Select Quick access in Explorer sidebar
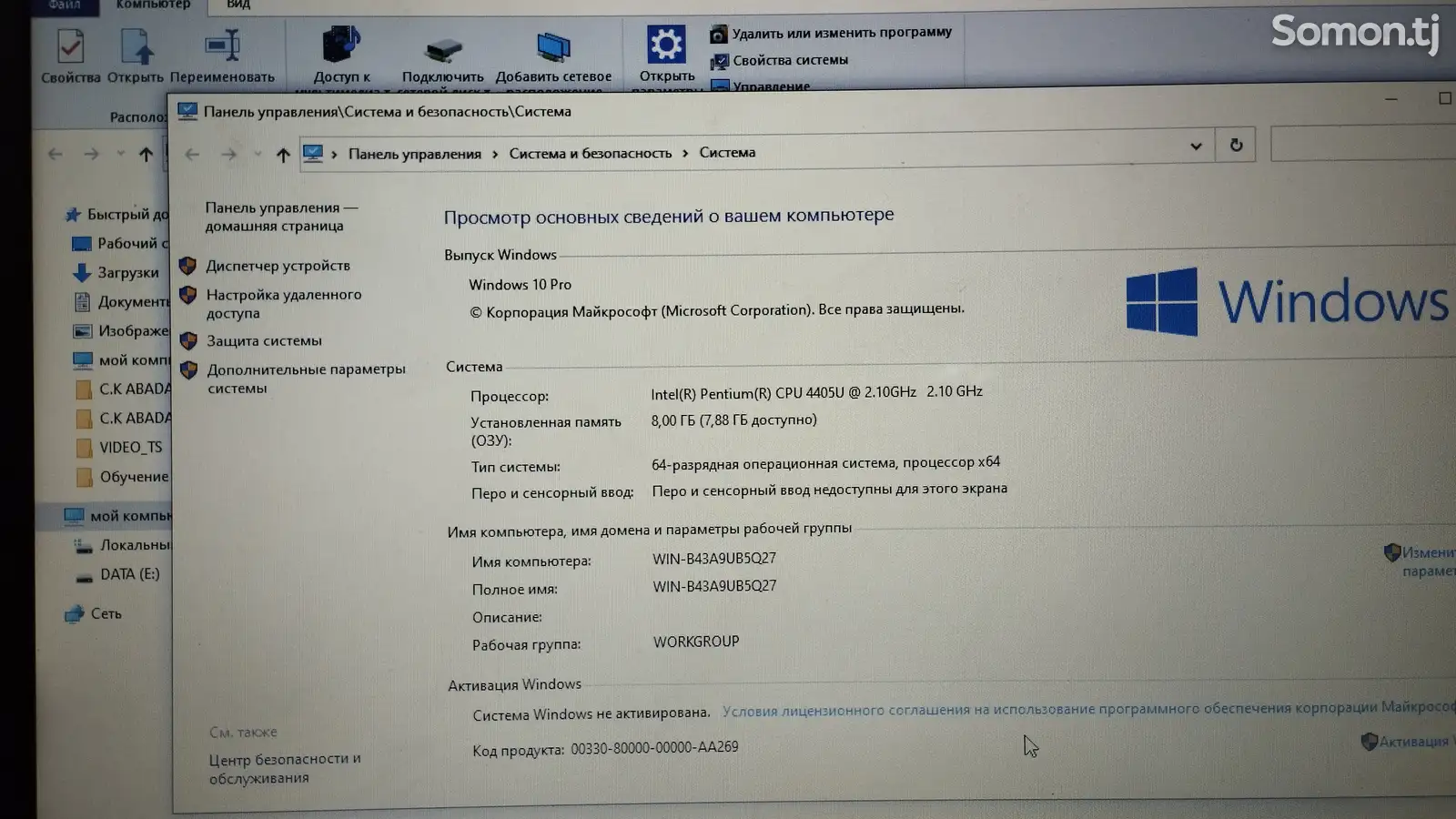Screen dimensions: 1456x819 (118, 215)
